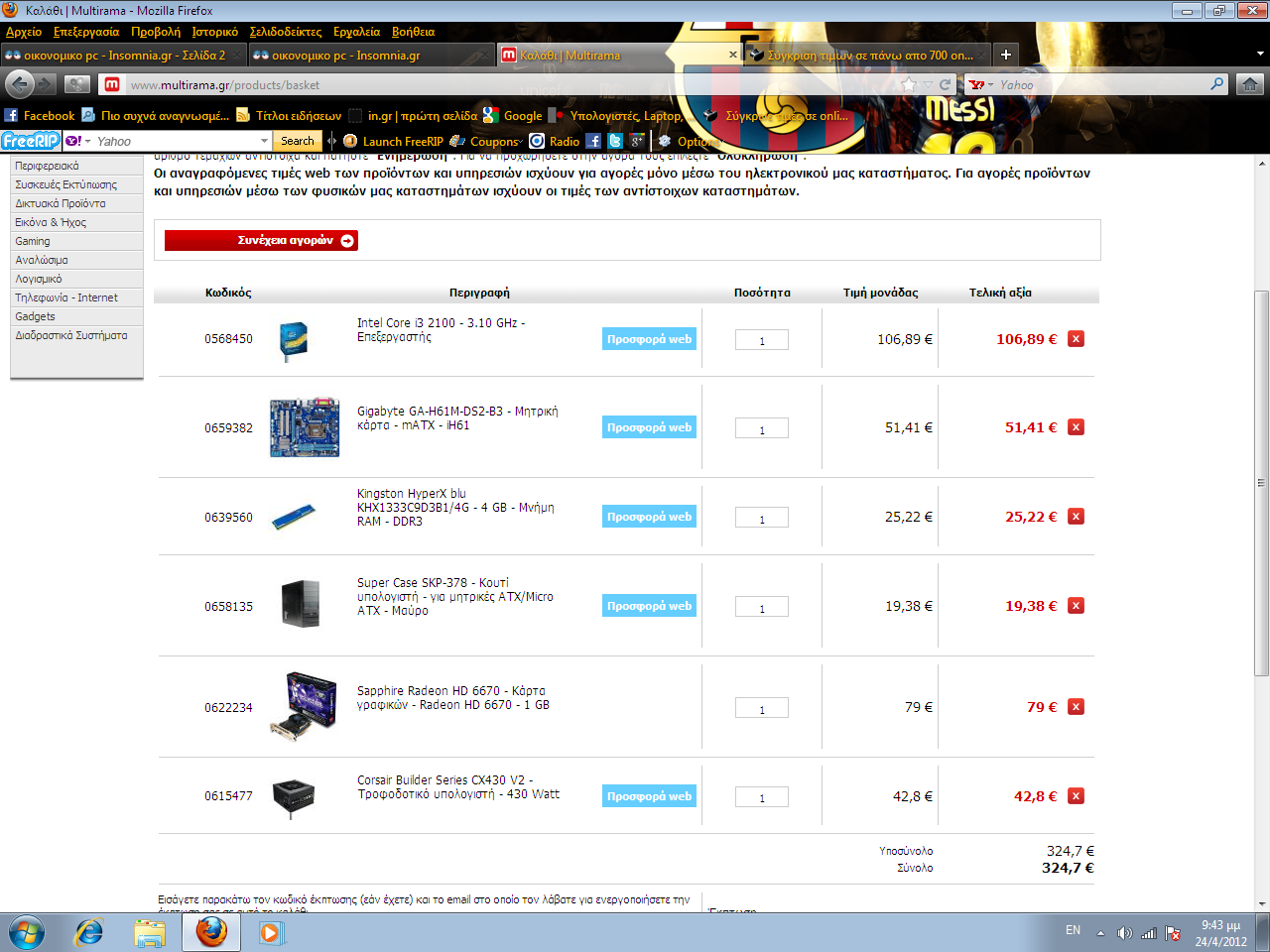
Task: Click the Launch FreeRIP toolbar link
Action: tap(393, 141)
